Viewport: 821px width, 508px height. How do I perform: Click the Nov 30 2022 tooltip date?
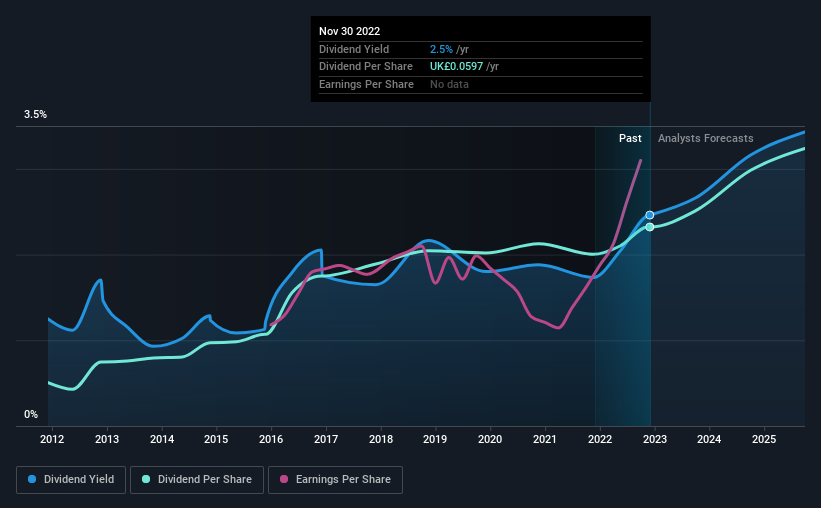point(350,31)
